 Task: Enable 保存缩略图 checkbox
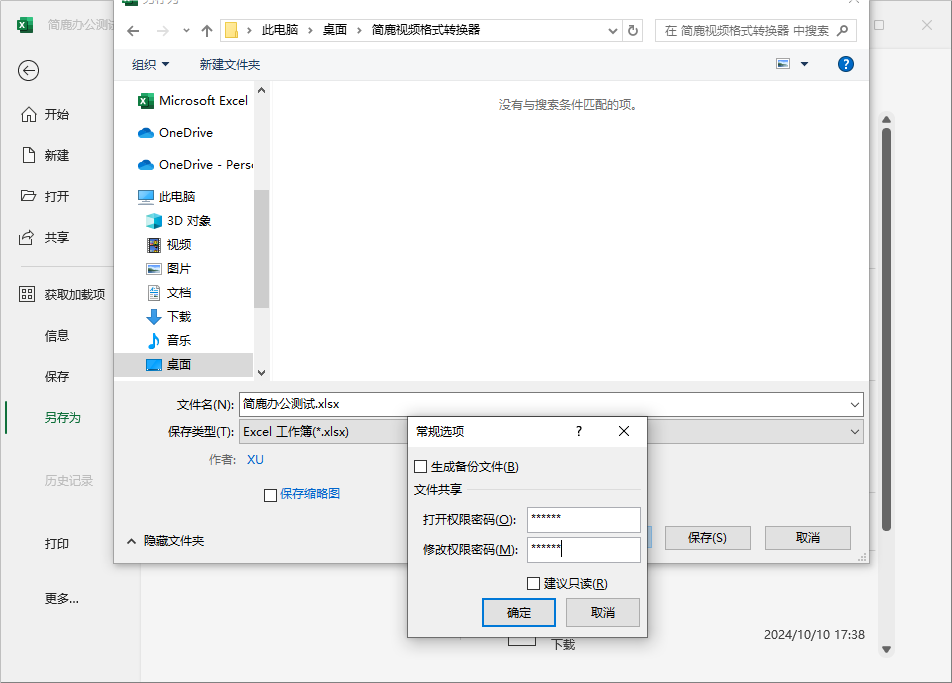(270, 495)
